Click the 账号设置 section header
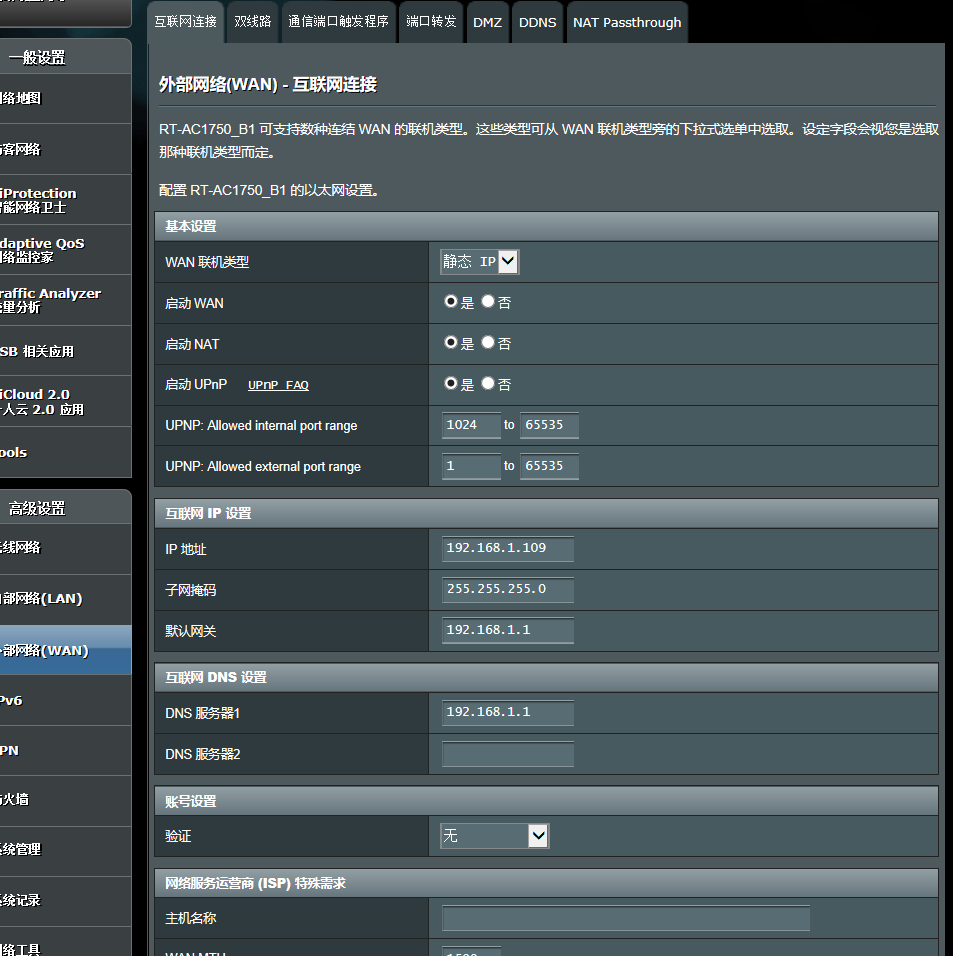Screen dimensions: 953x956 click(x=546, y=801)
